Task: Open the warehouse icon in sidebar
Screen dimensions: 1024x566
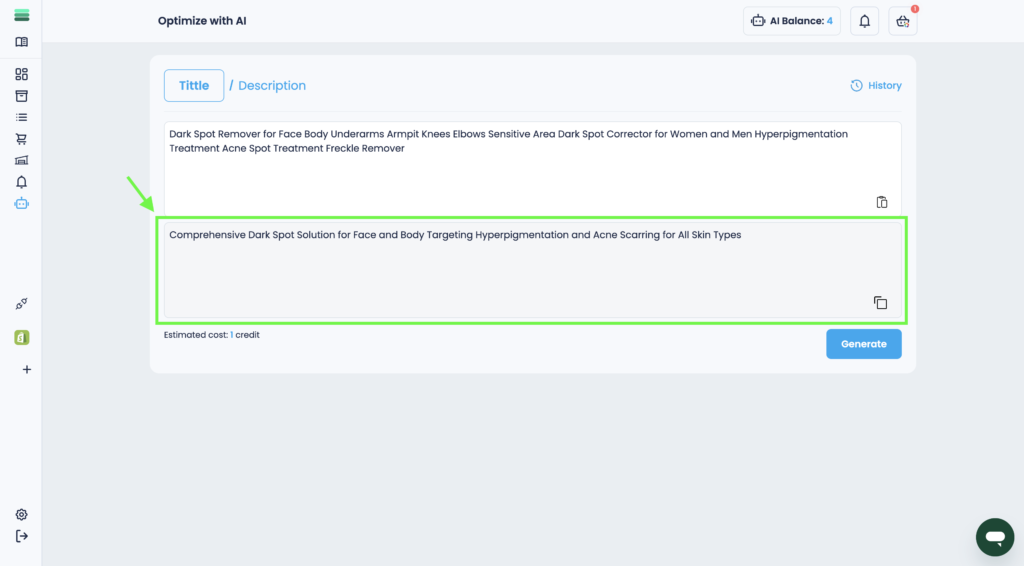Action: [21, 160]
